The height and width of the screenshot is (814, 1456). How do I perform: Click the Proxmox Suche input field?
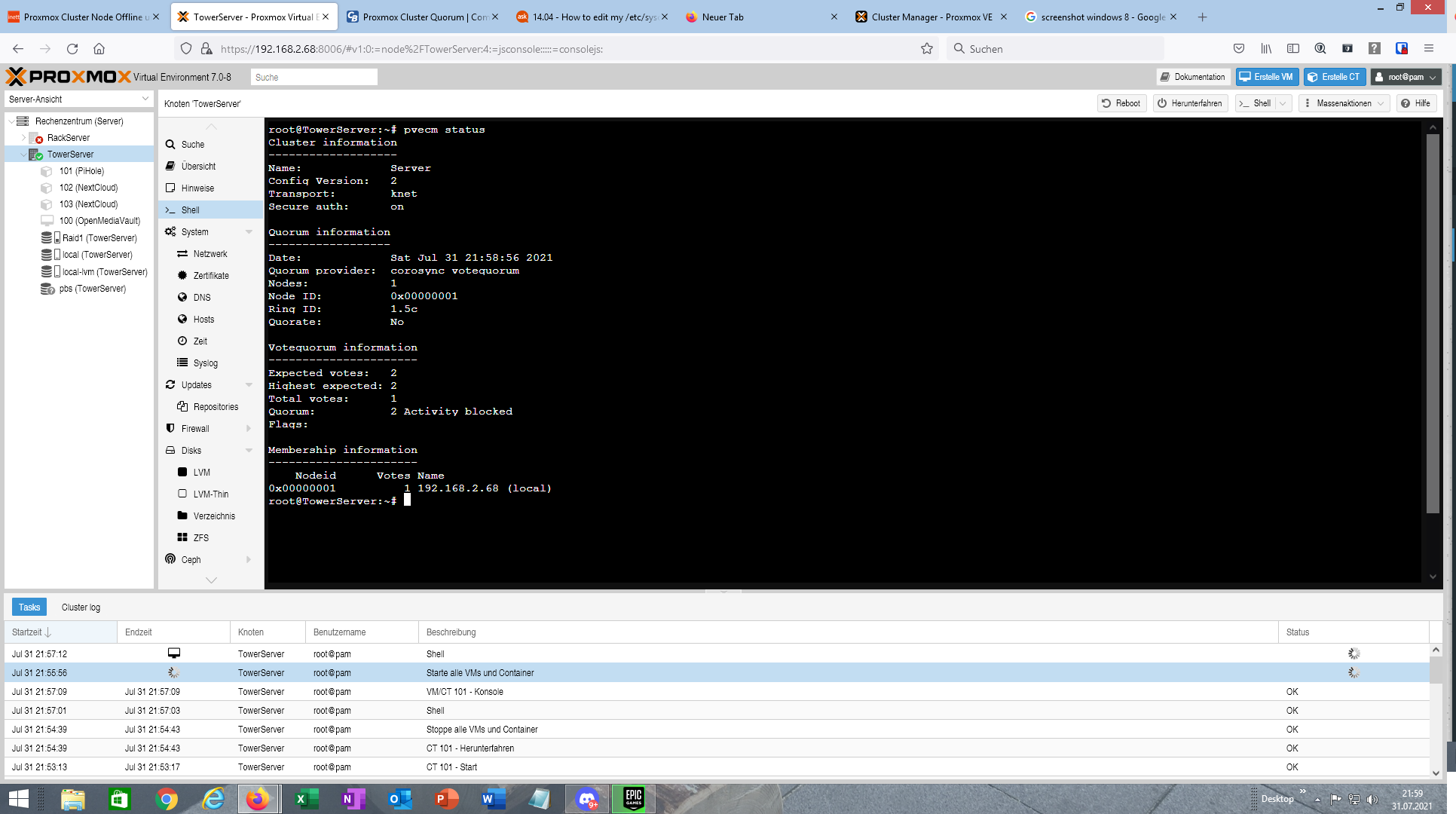(313, 77)
